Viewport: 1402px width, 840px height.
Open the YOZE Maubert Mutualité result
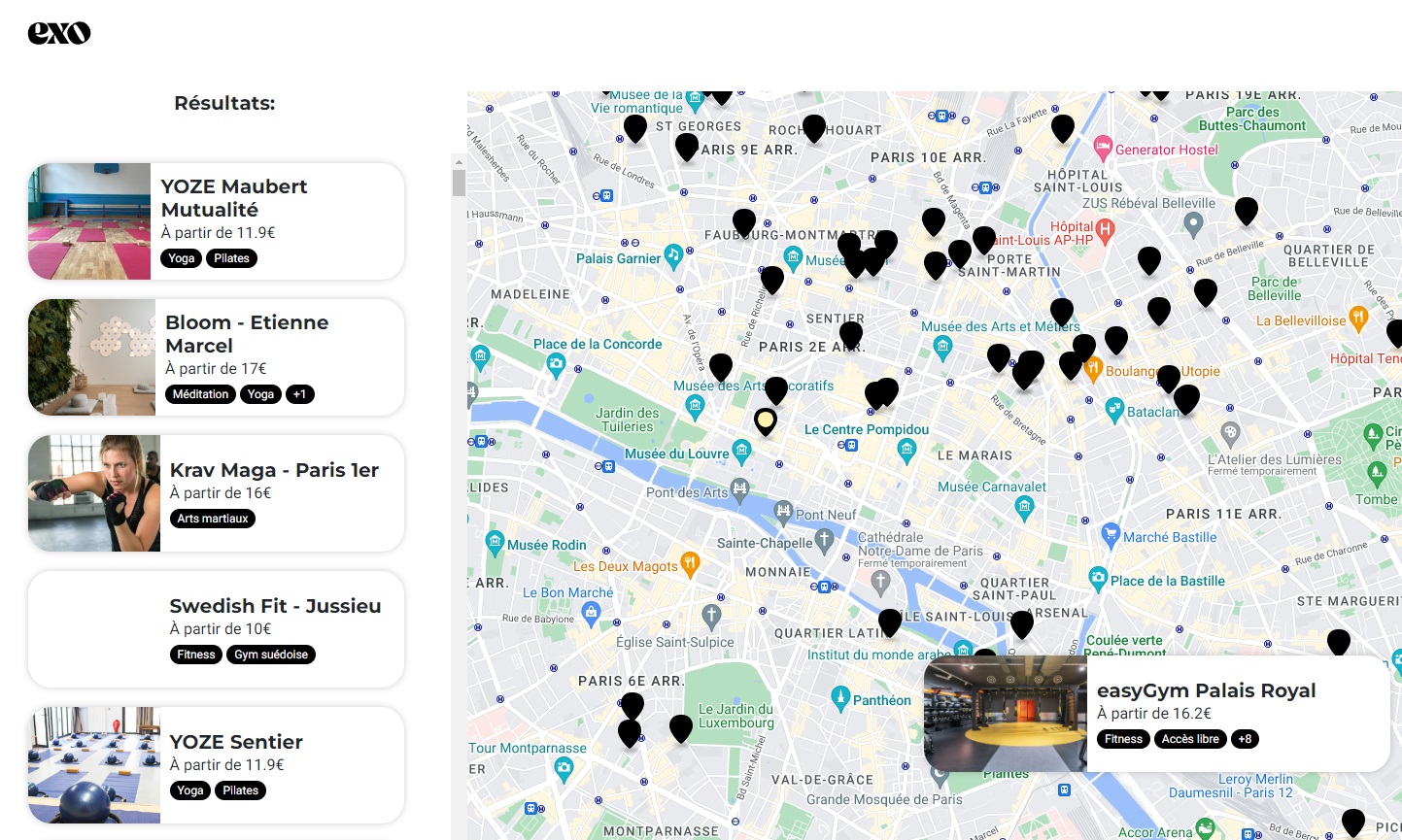point(217,221)
